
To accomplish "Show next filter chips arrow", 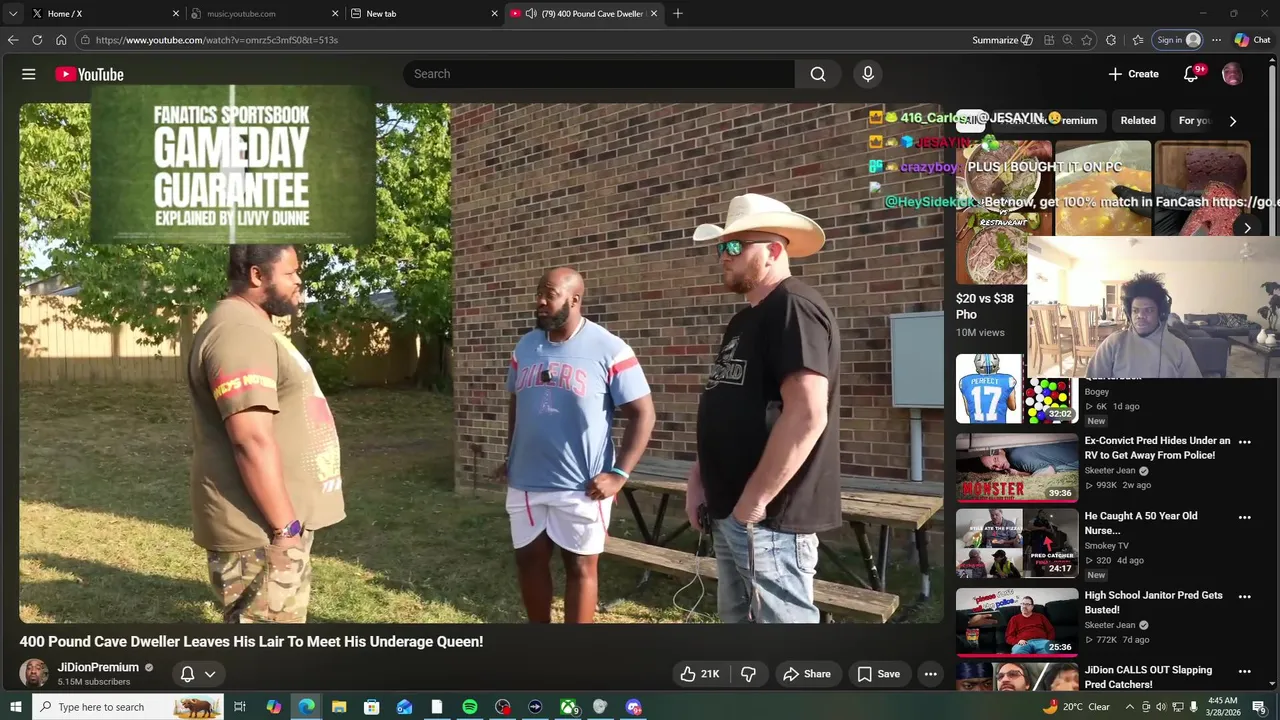I will point(1233,121).
